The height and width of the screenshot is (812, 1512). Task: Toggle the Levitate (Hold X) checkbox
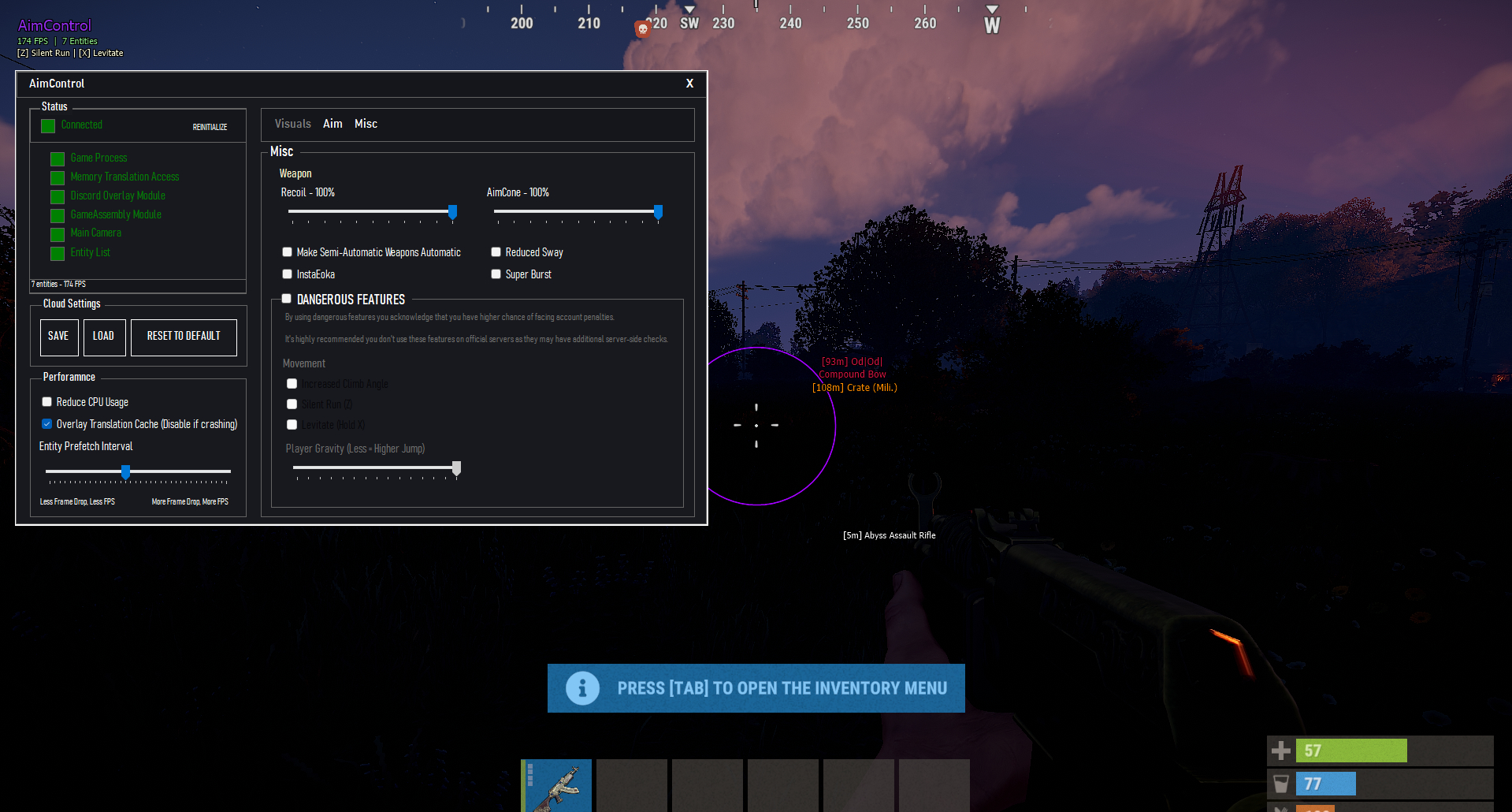point(292,425)
